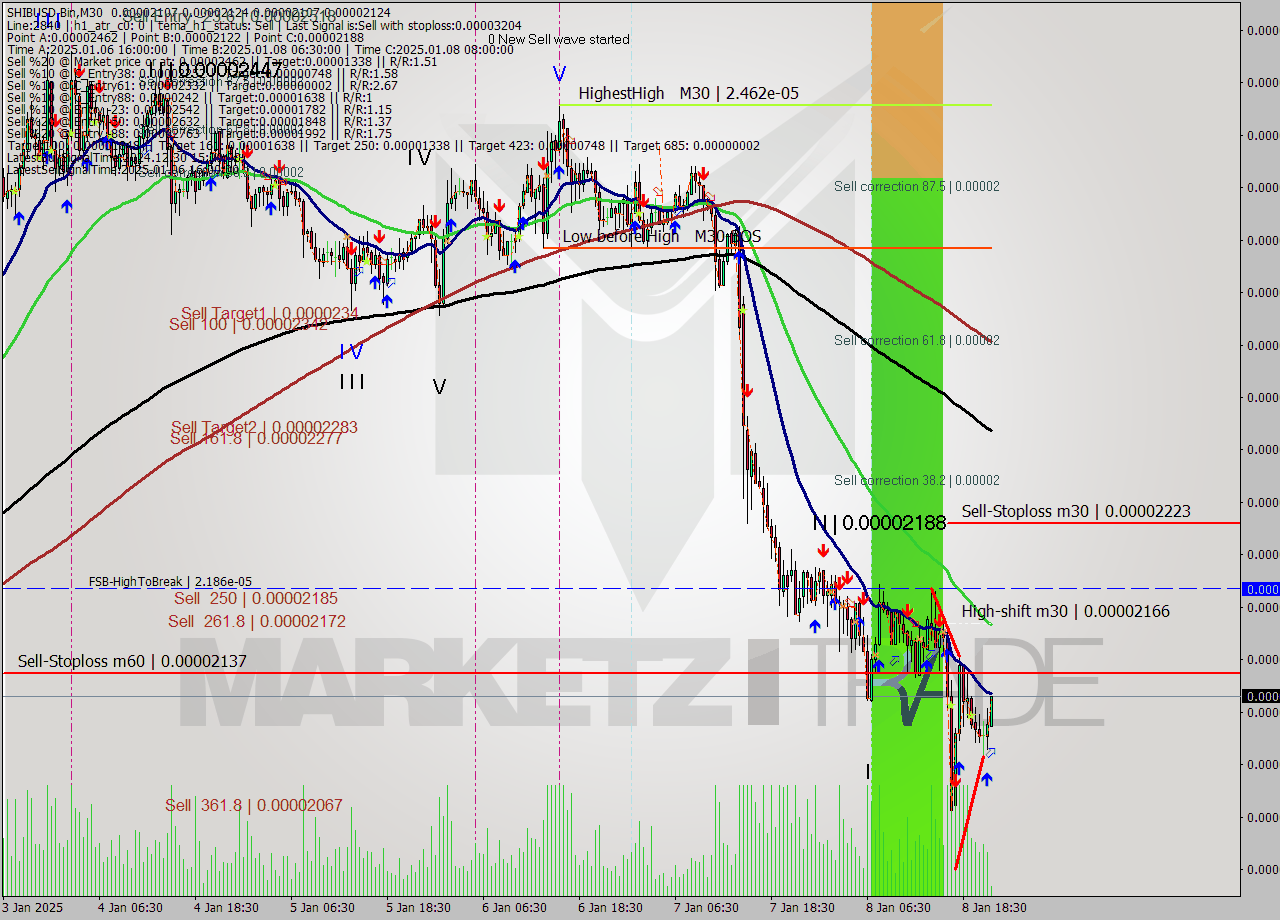Click the Time A 2025.01.06 info line
The image size is (1280, 920).
(x=260, y=49)
